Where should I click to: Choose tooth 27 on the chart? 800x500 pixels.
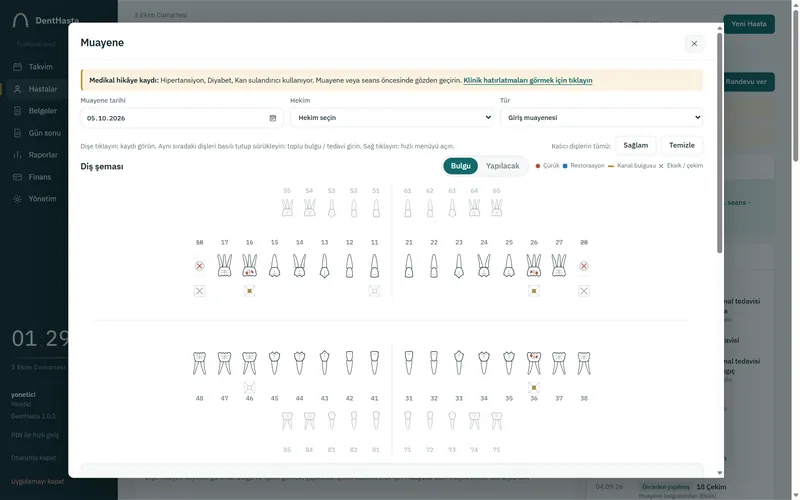[x=559, y=266]
